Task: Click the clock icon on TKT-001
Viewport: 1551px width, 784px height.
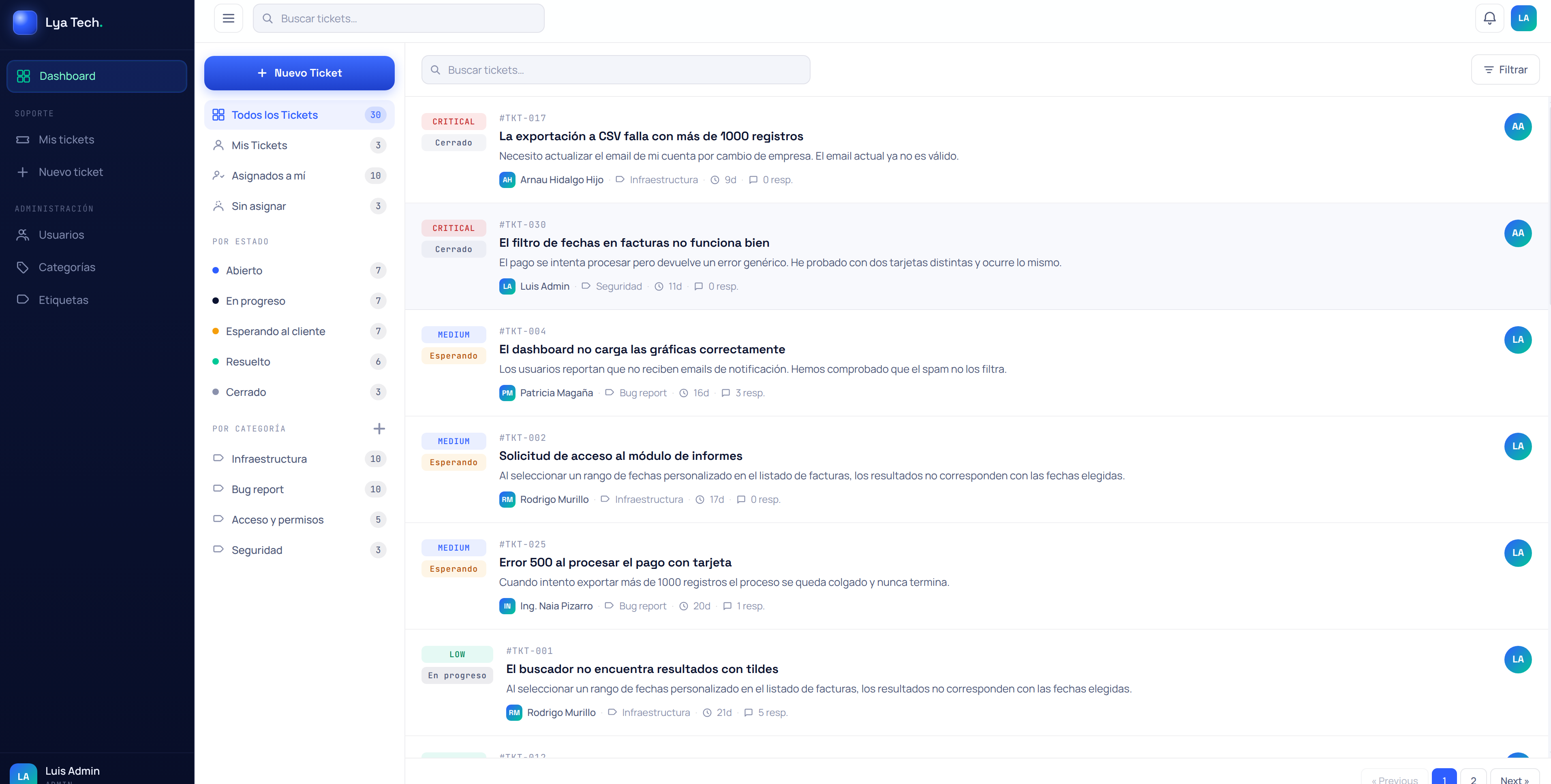Action: pyautogui.click(x=707, y=713)
